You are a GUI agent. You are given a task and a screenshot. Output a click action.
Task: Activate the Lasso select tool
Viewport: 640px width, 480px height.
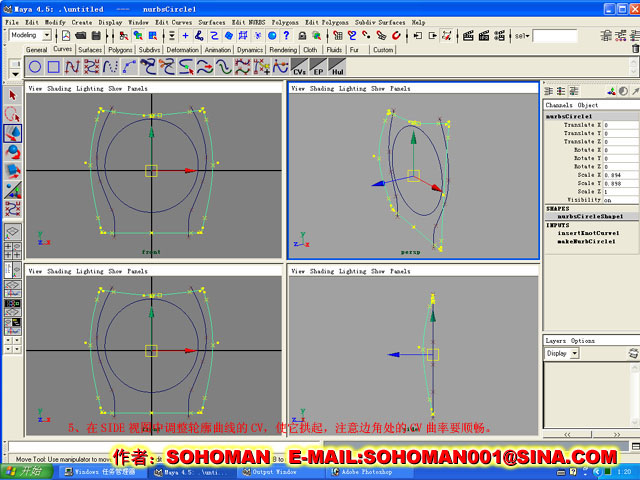click(x=12, y=114)
